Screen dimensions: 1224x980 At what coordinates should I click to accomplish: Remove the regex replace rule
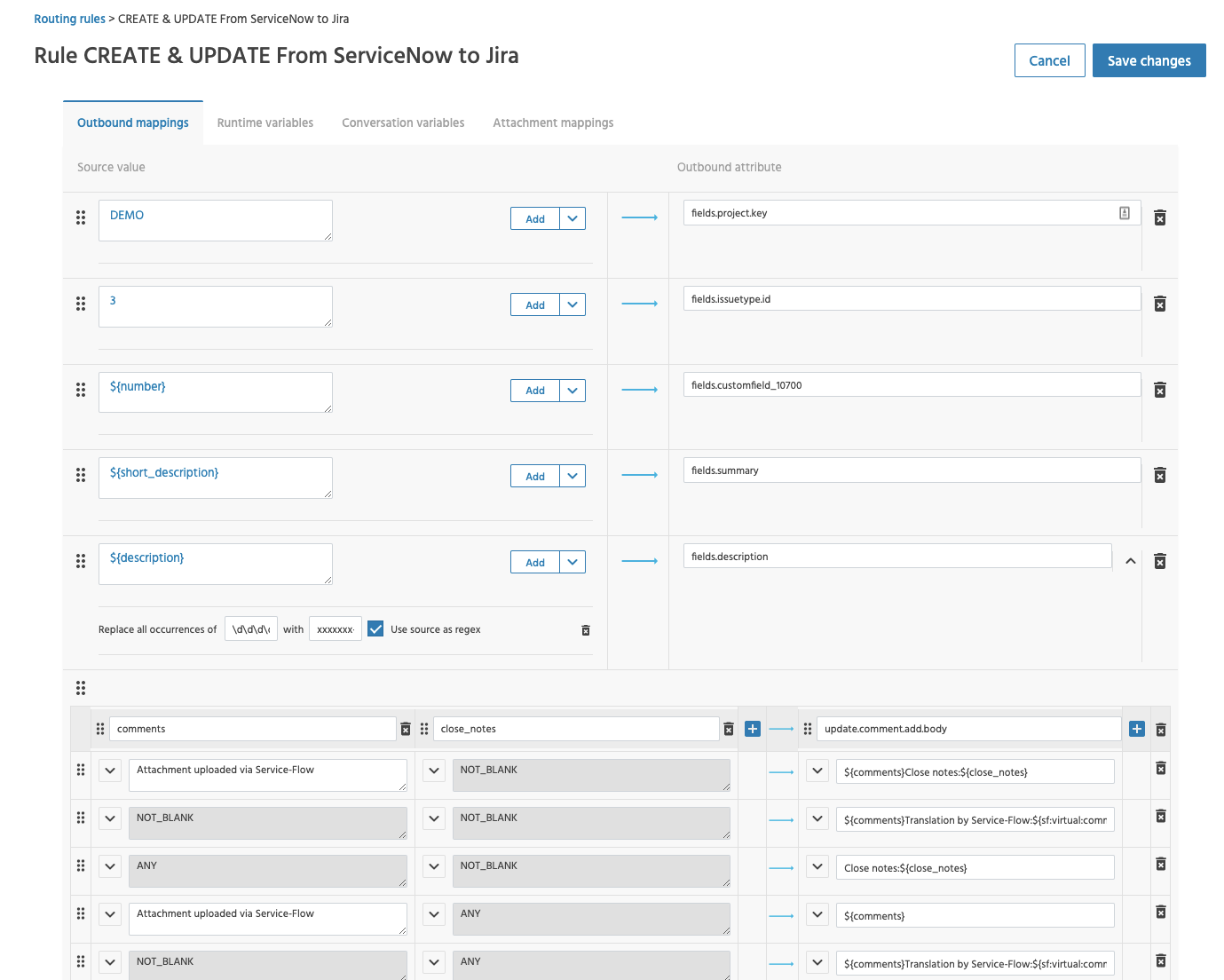(586, 630)
